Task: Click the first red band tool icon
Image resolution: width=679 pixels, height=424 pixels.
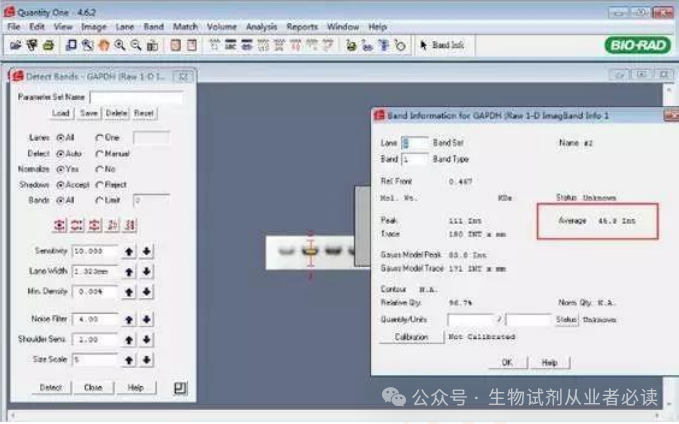Action: pos(59,225)
